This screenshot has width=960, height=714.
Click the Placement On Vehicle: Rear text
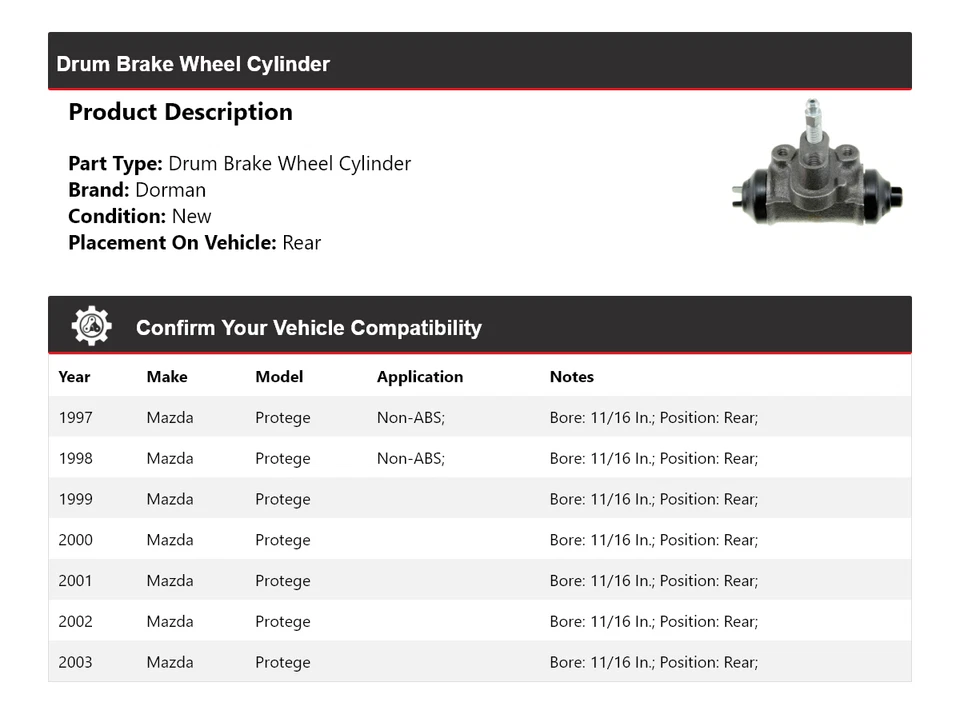point(195,242)
